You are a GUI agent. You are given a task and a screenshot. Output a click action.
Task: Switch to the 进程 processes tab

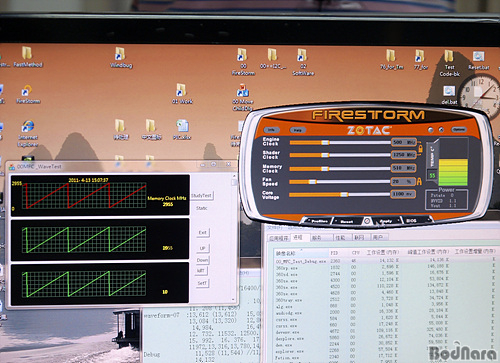point(298,237)
